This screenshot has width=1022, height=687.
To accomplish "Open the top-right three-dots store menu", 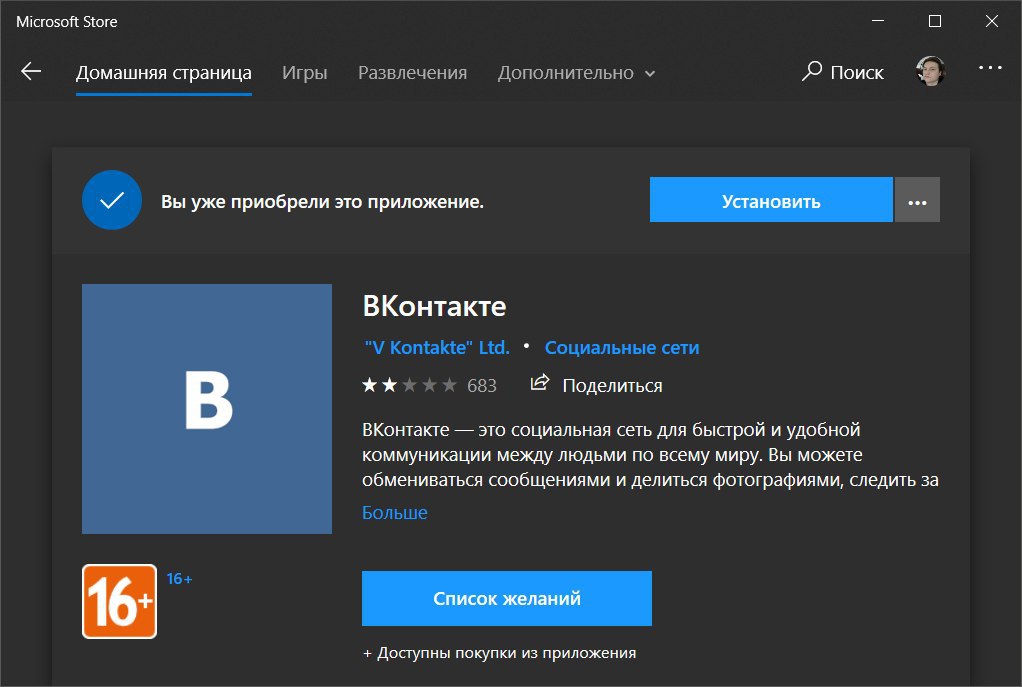I will tap(990, 67).
